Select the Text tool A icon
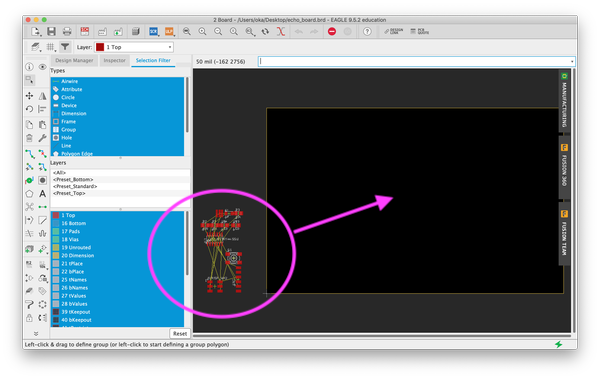The width and height of the screenshot is (600, 379). tap(42, 194)
